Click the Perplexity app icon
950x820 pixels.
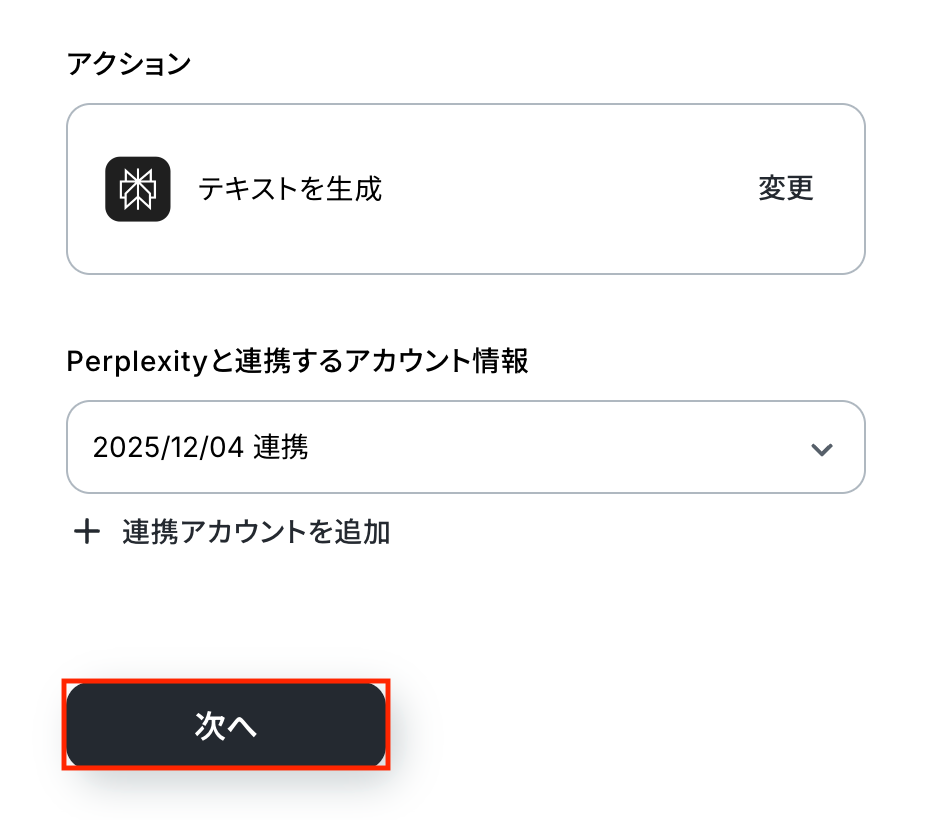[138, 189]
